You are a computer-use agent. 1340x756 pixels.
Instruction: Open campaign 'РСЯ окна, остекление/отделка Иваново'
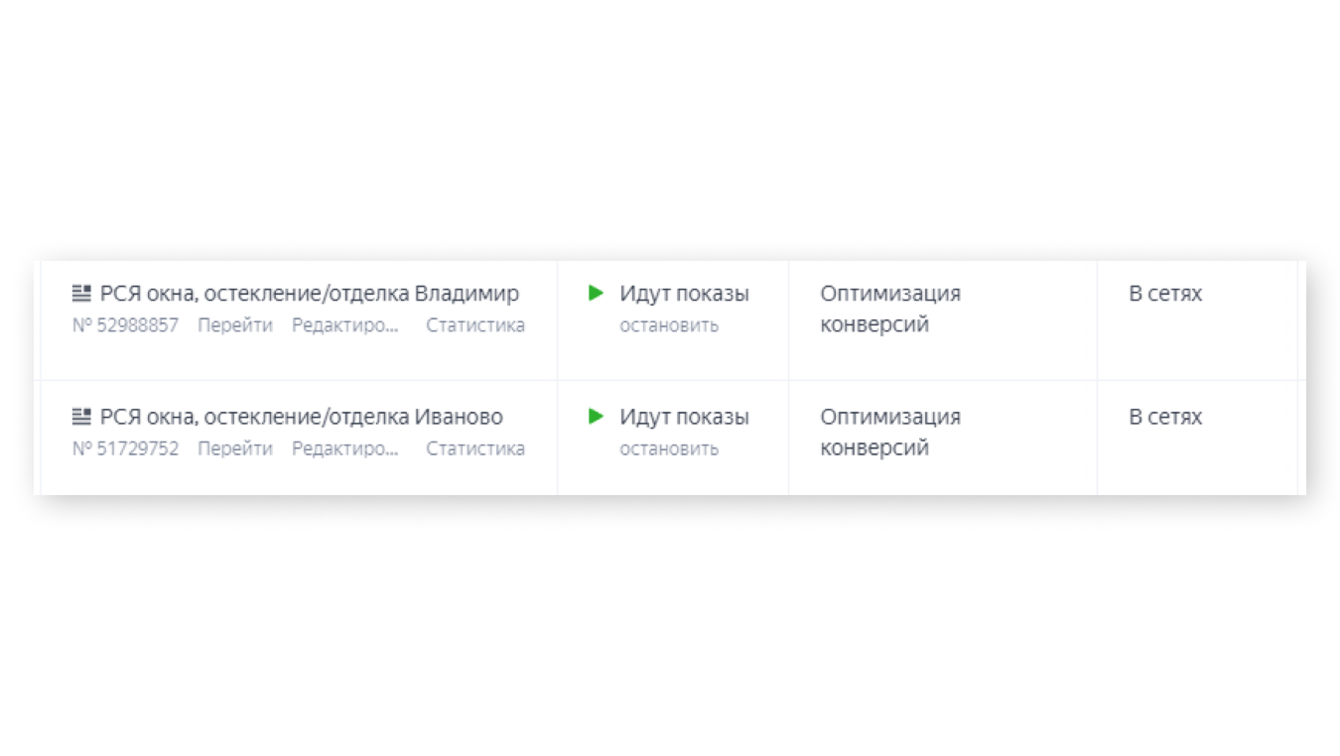point(301,417)
